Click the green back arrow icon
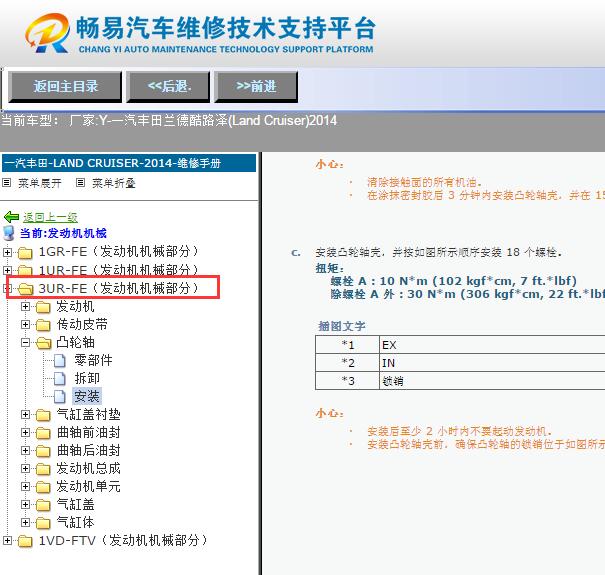 (x=11, y=217)
